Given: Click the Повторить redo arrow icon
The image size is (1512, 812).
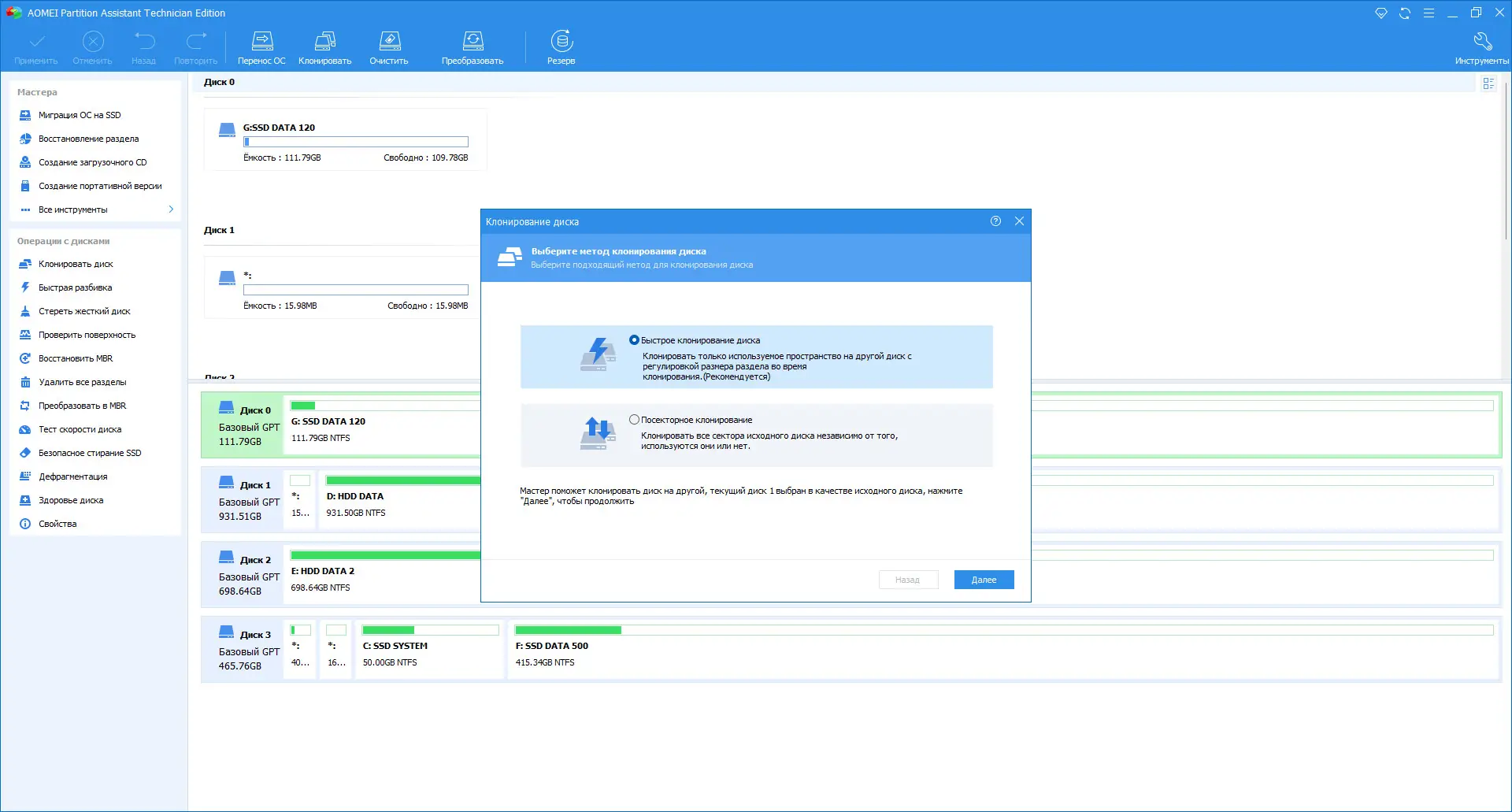Looking at the screenshot, I should tap(196, 41).
